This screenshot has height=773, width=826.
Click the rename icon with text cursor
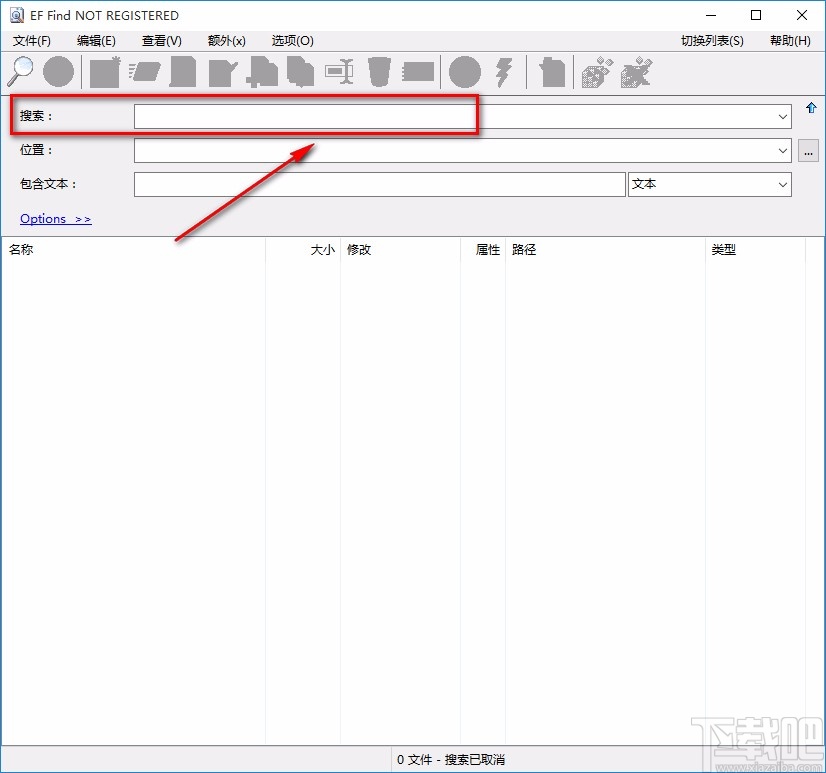tap(340, 72)
